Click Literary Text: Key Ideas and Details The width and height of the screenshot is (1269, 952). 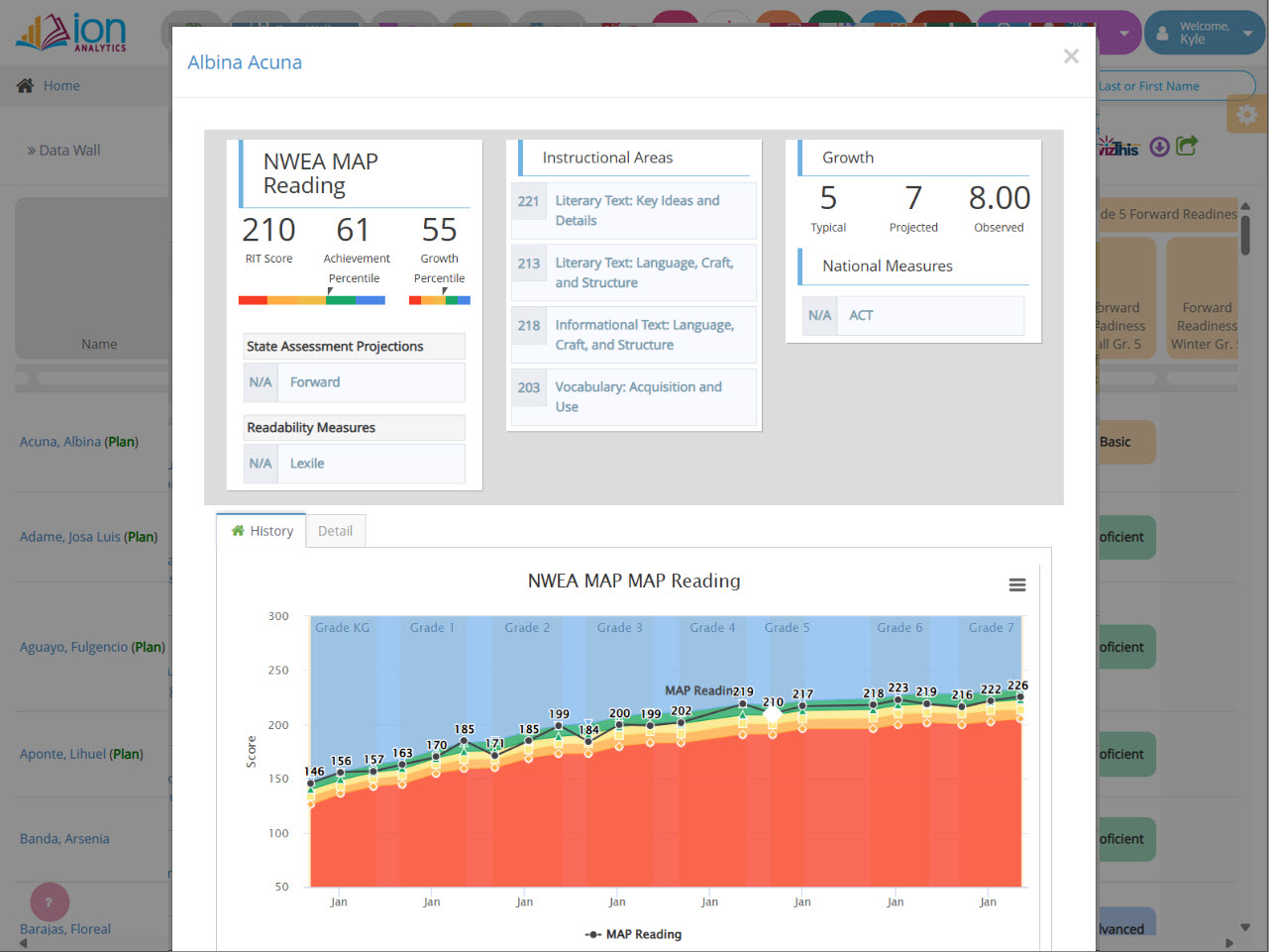634,210
